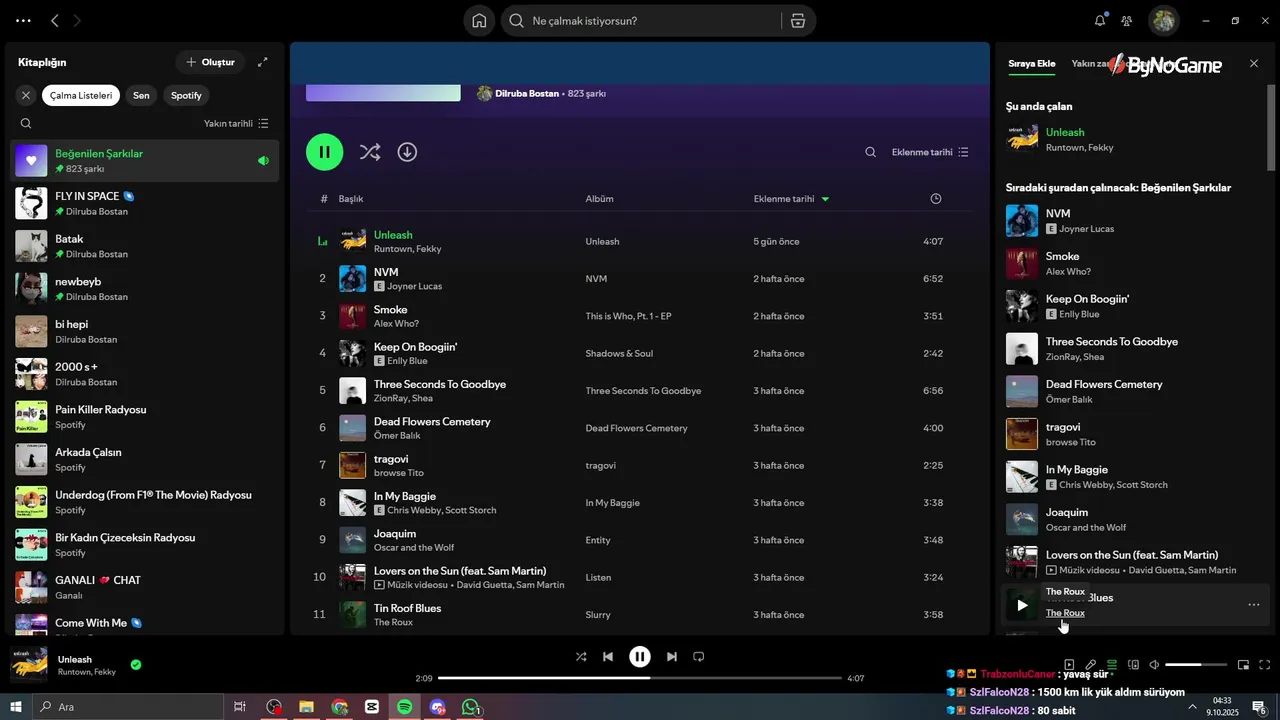The height and width of the screenshot is (720, 1280).
Task: Seek within the song progress bar
Action: tap(640, 678)
